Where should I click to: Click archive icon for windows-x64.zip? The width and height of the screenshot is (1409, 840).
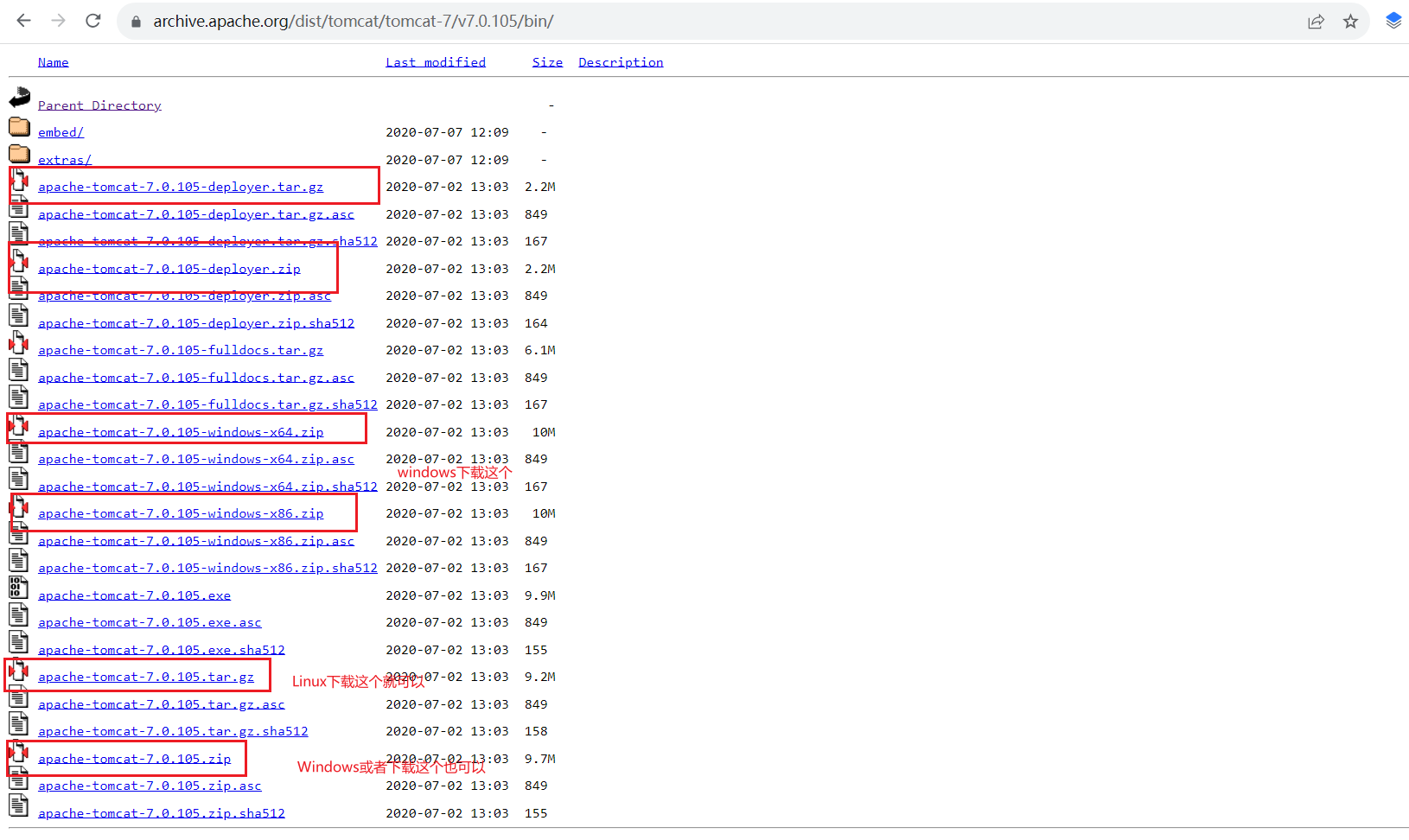19,426
